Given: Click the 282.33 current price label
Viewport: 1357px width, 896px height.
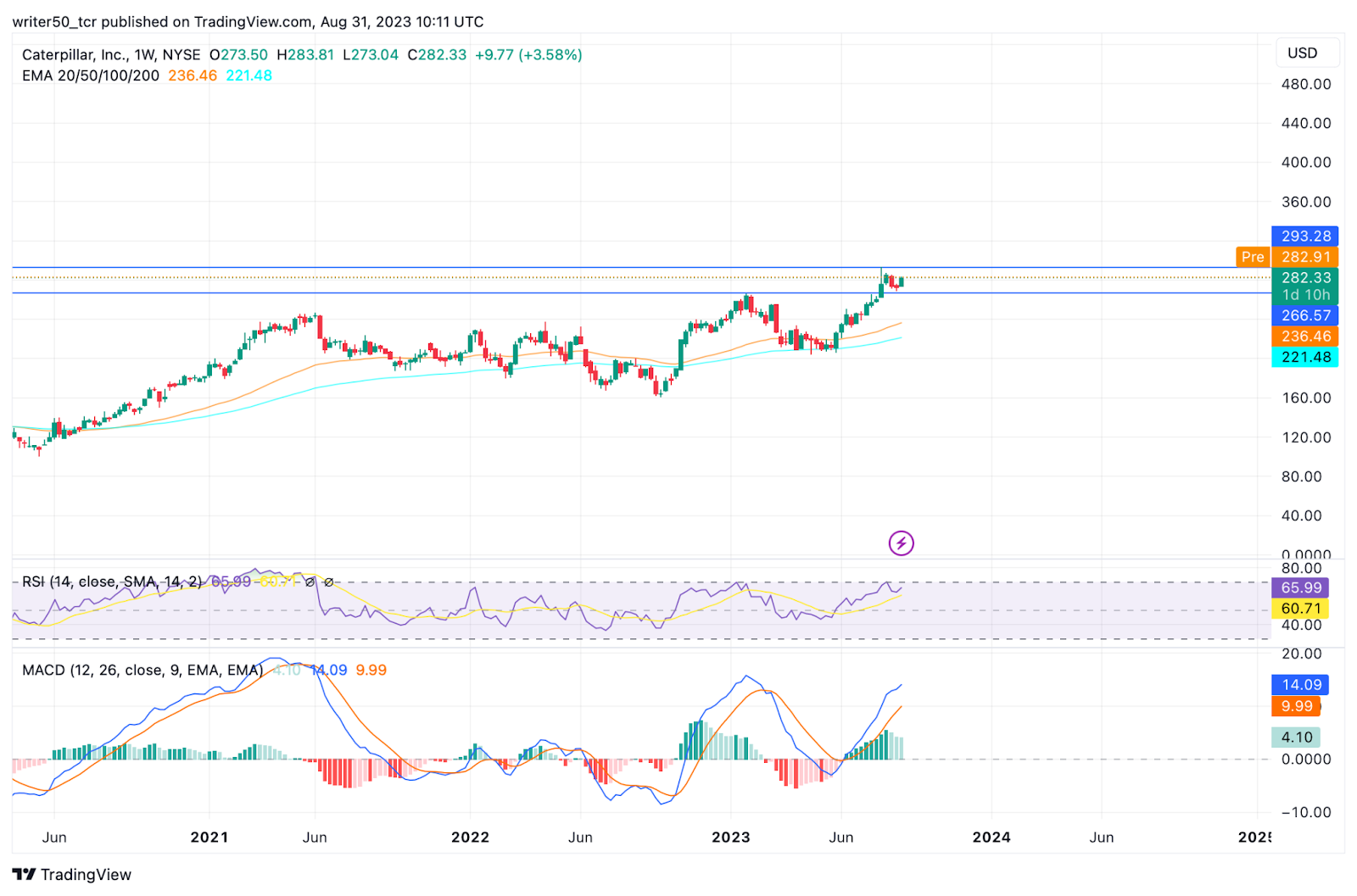Looking at the screenshot, I should pyautogui.click(x=1305, y=277).
